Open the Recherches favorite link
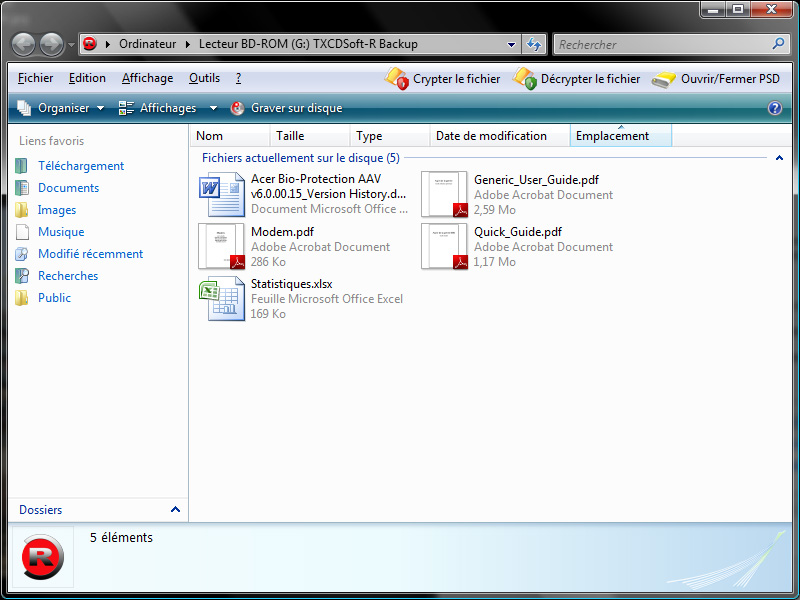This screenshot has height=600, width=800. pos(68,276)
